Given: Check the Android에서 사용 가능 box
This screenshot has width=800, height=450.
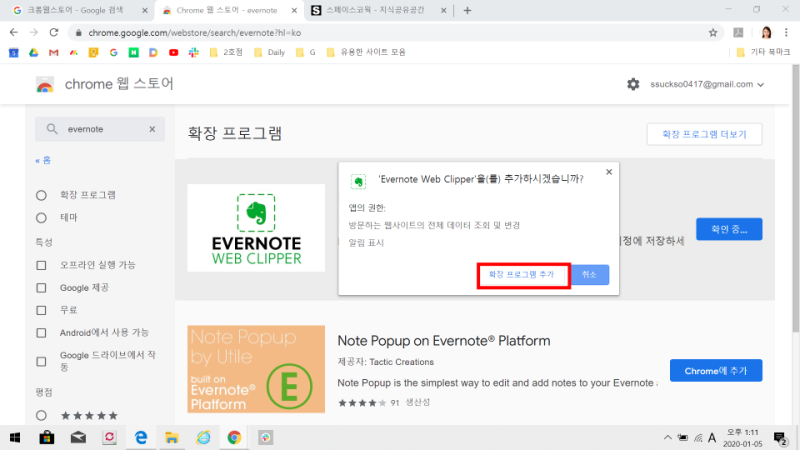Looking at the screenshot, I should point(41,333).
